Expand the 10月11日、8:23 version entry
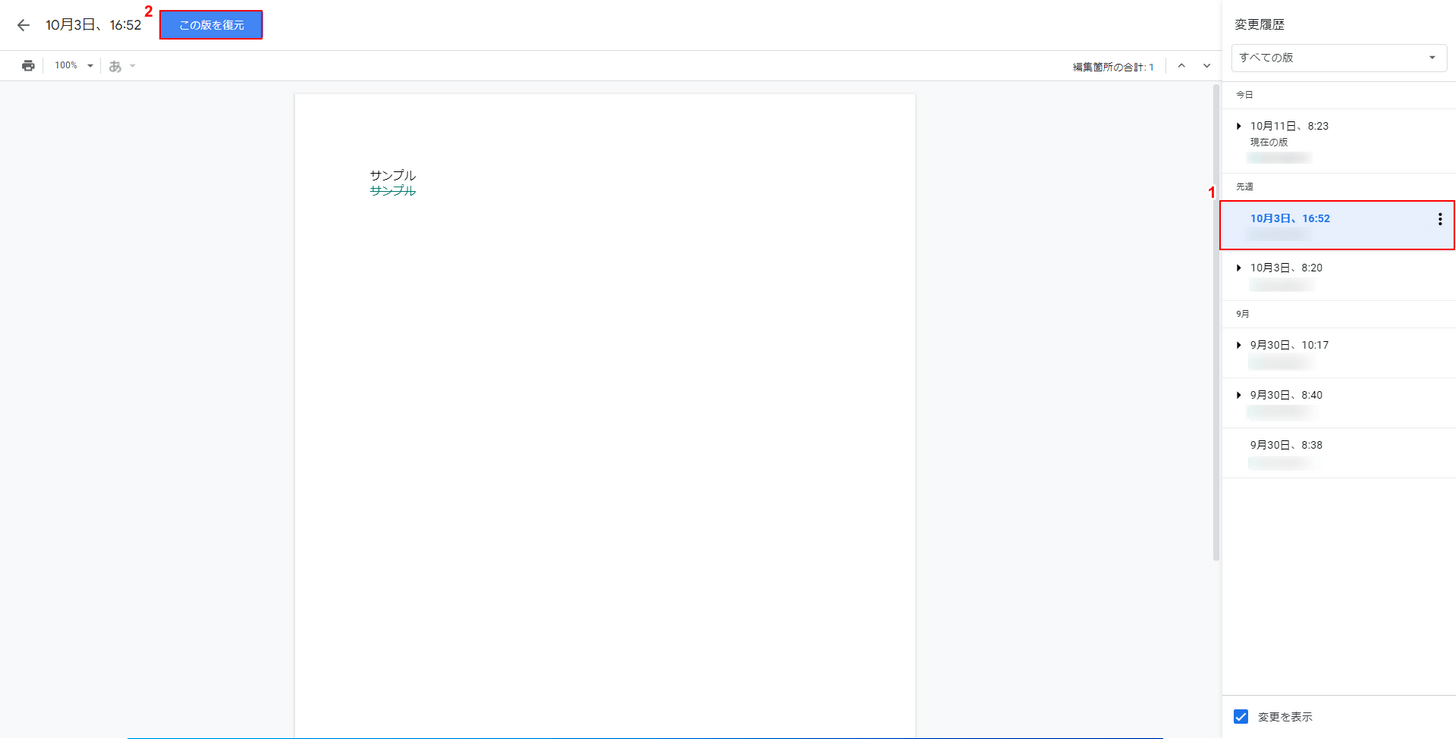The image size is (1456, 739). tap(1239, 126)
